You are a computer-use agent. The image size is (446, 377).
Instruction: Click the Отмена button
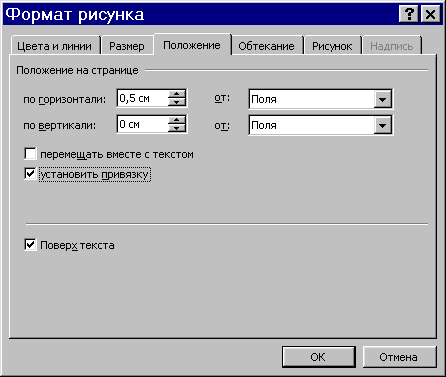tap(399, 357)
